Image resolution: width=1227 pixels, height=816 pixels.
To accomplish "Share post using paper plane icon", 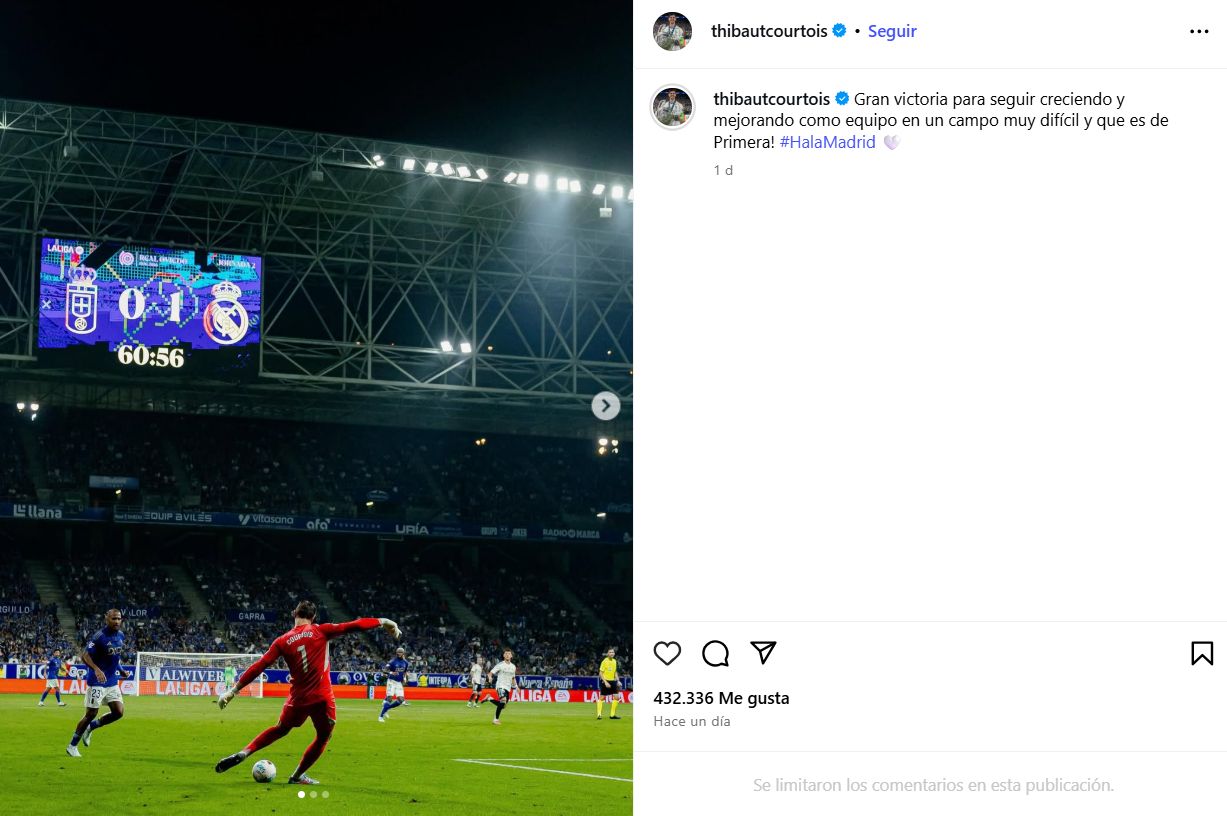I will (x=764, y=653).
